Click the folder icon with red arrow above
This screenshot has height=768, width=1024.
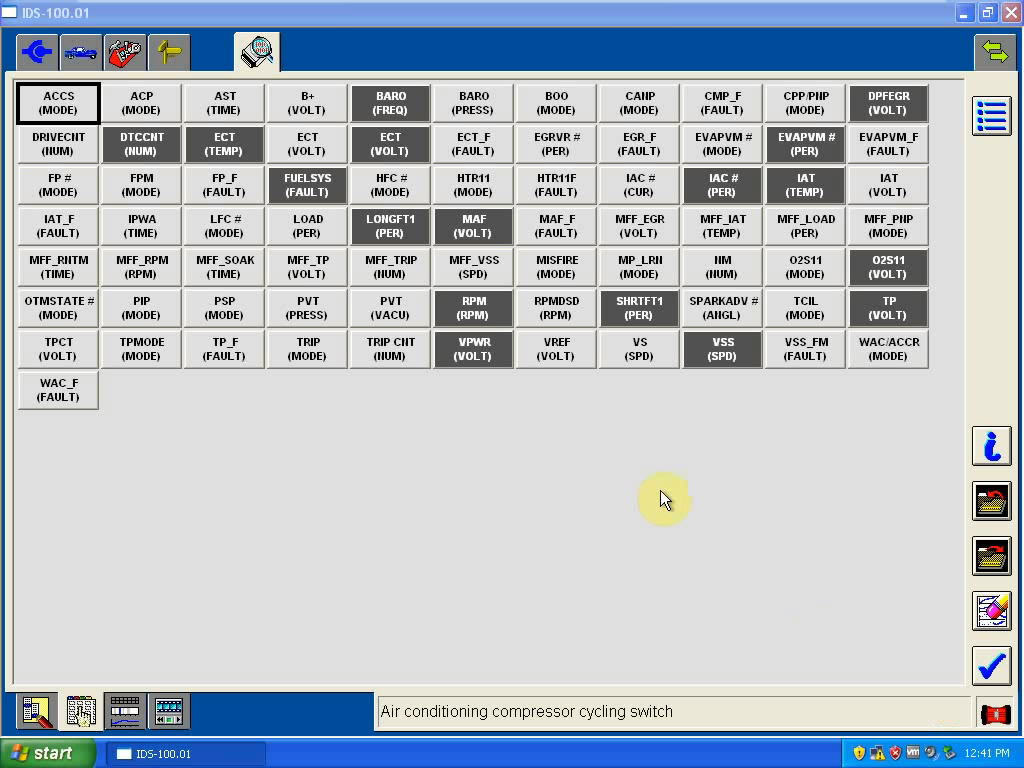(991, 501)
